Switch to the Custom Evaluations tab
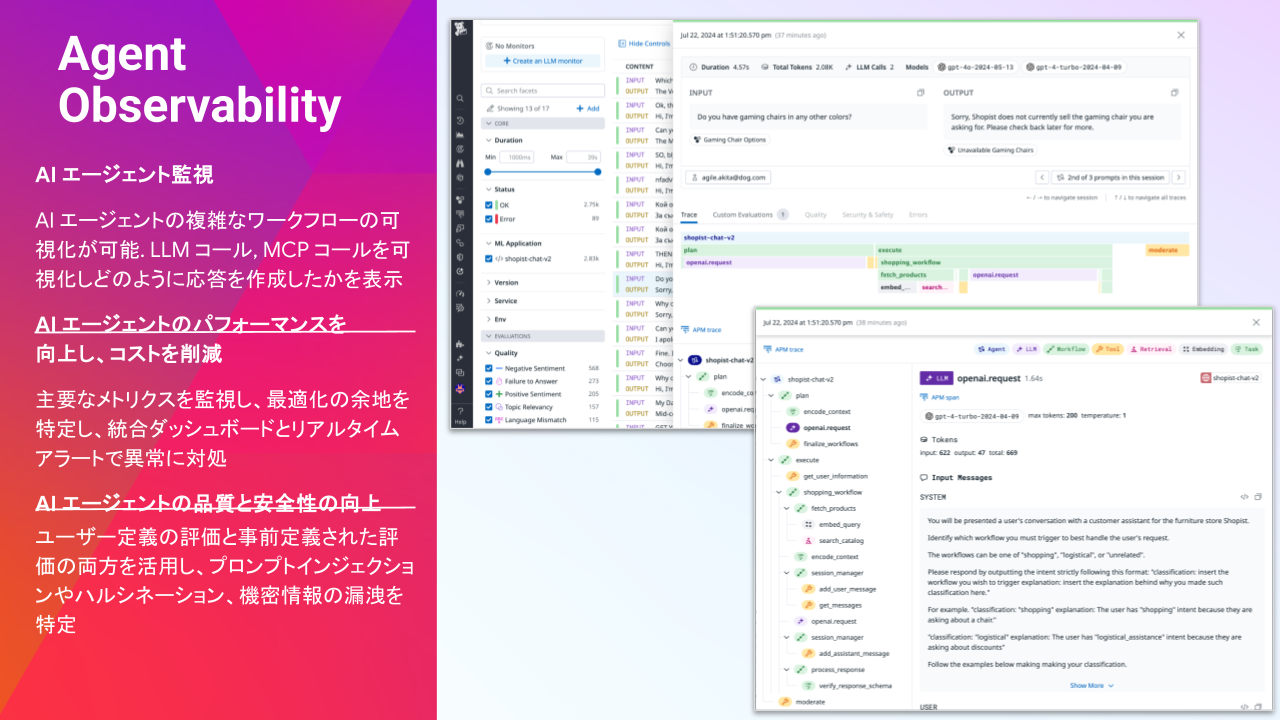 [x=750, y=214]
